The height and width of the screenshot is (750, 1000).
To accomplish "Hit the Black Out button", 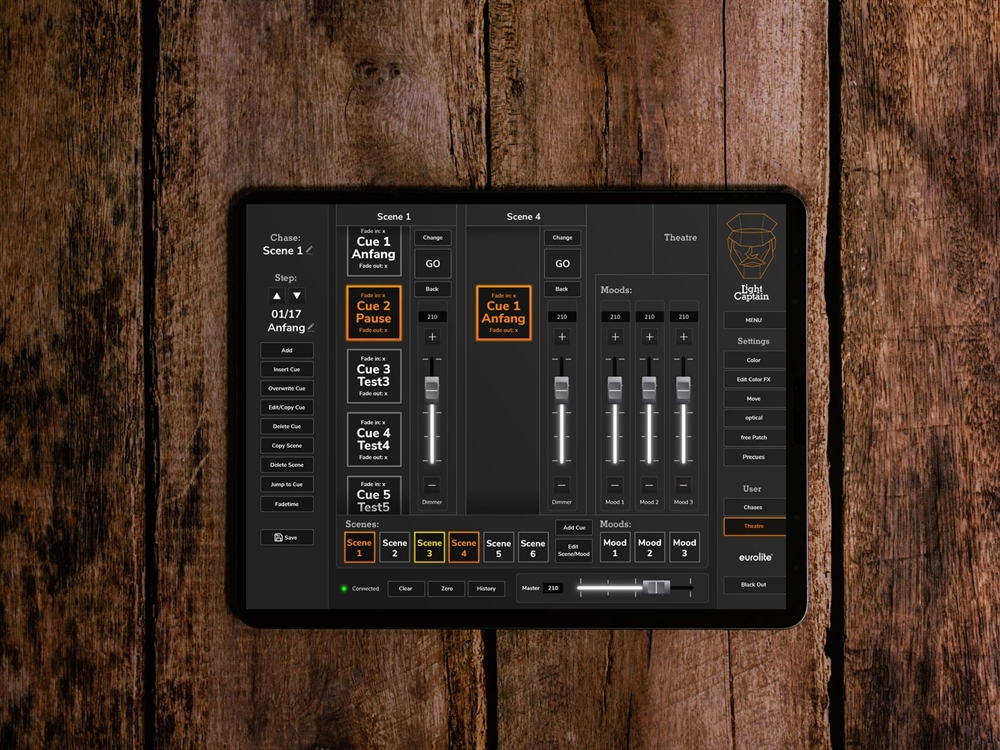I will [753, 585].
